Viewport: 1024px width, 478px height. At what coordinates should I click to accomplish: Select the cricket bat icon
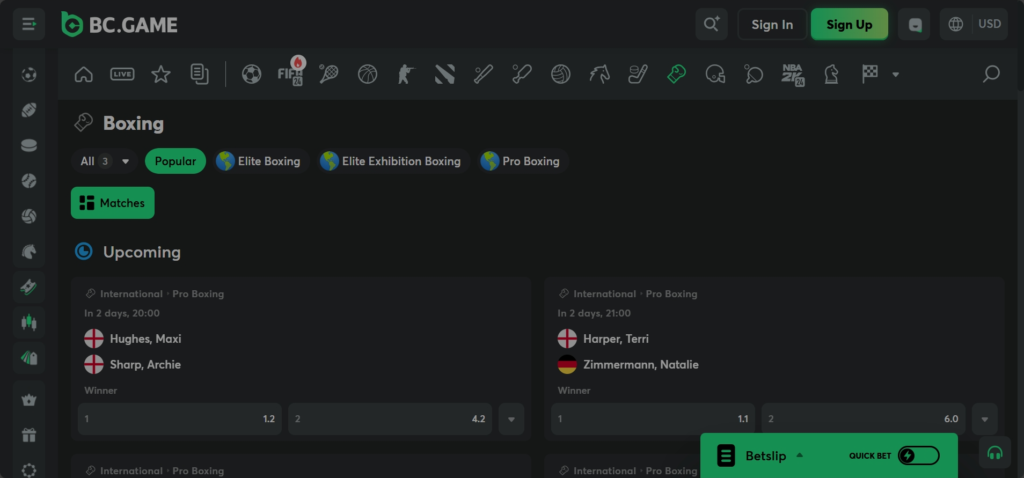tap(522, 74)
